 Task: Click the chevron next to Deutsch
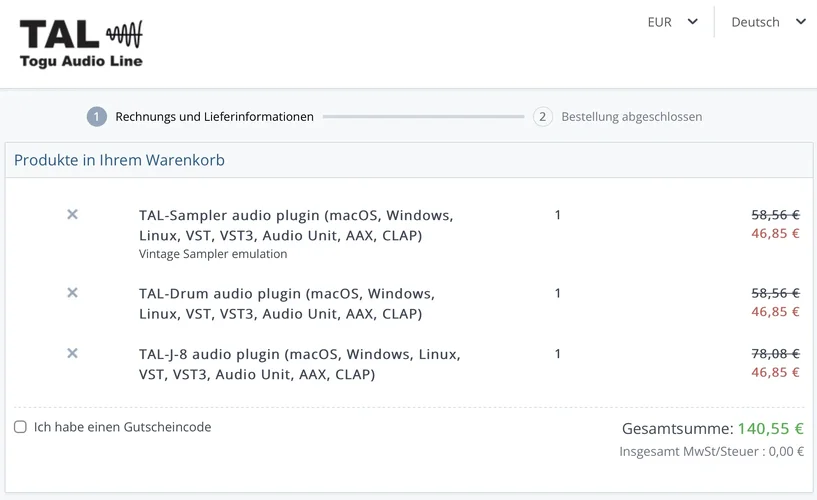pyautogui.click(x=800, y=22)
